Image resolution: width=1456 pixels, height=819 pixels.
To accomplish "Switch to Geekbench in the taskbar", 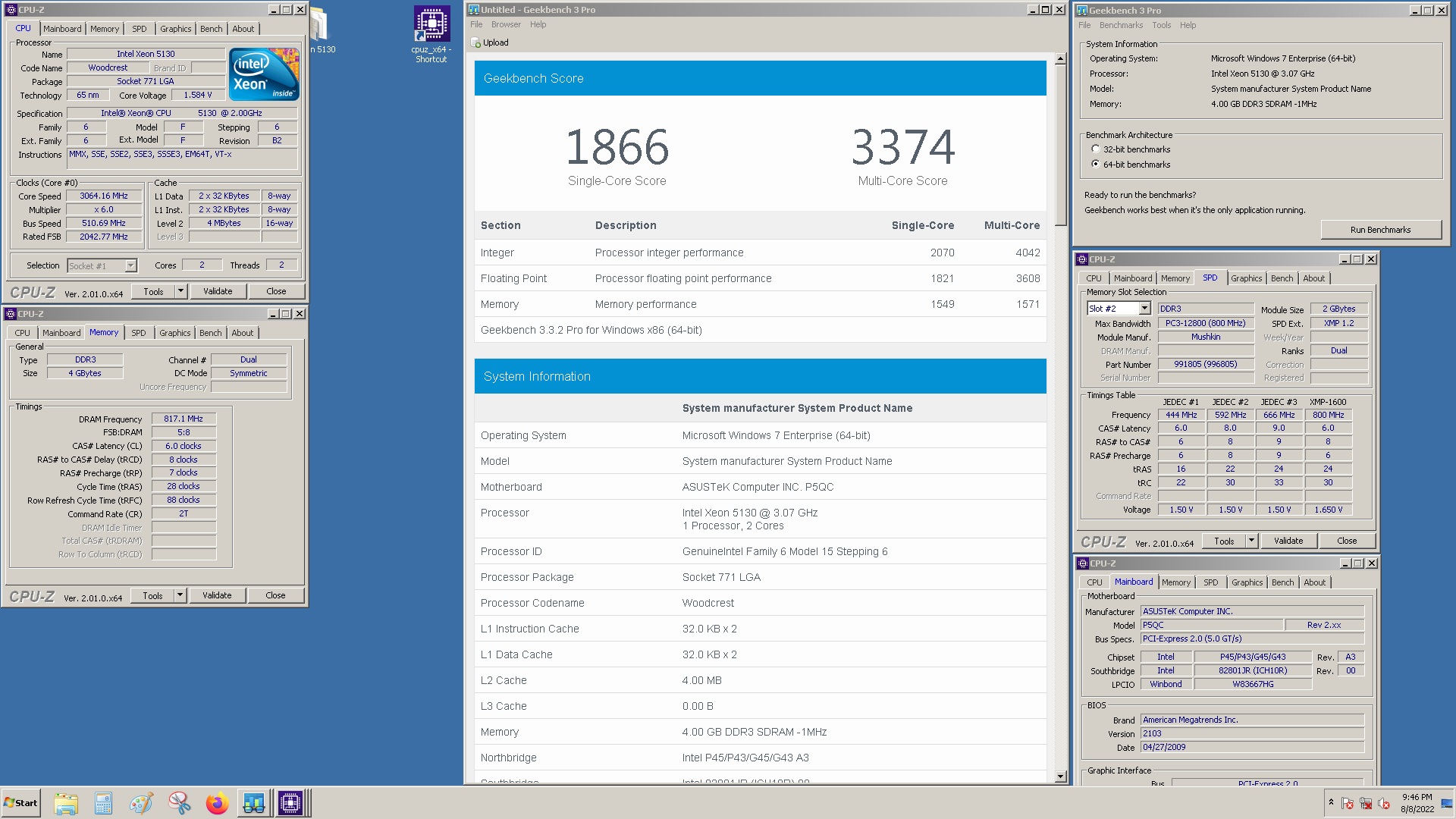I will (254, 803).
